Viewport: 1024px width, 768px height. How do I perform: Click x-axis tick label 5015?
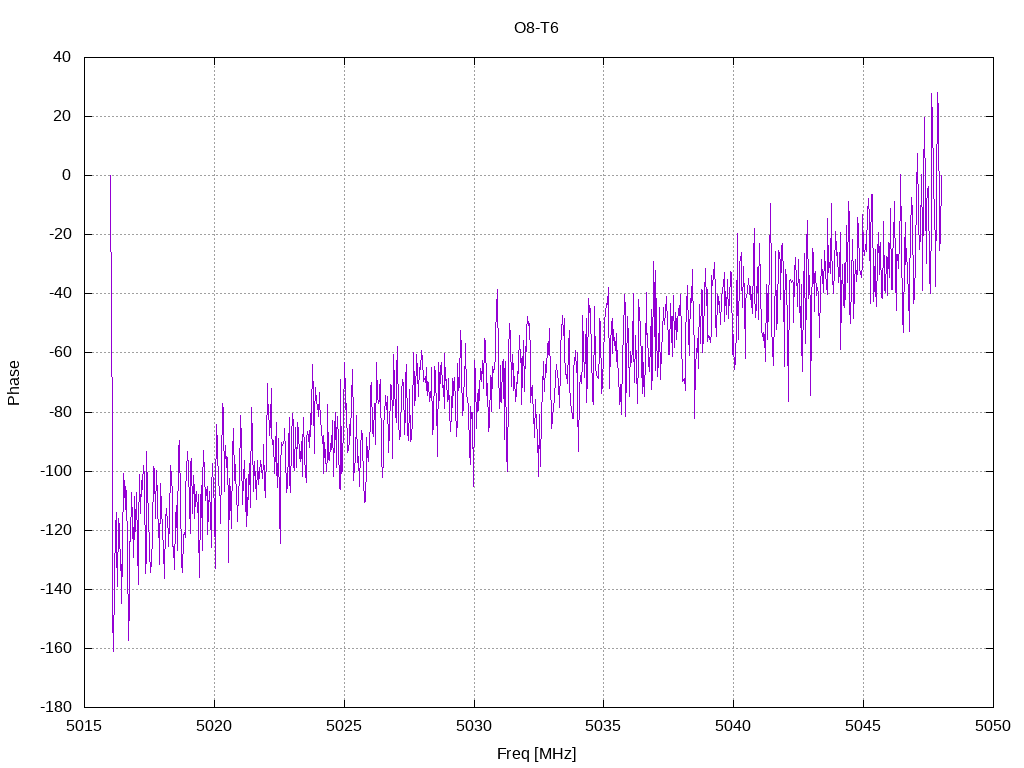tap(84, 726)
